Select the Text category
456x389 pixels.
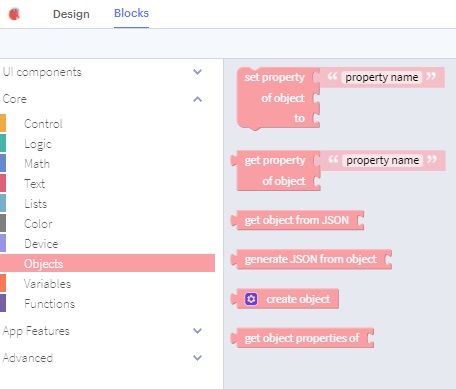[34, 184]
